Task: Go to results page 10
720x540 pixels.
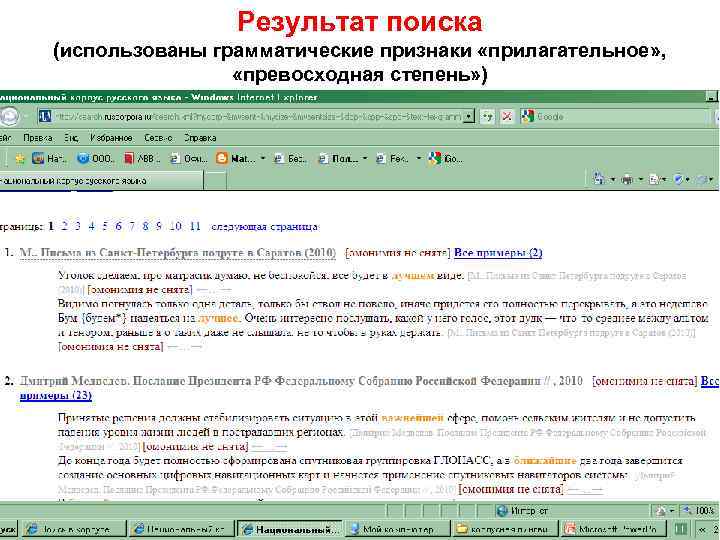Action: click(175, 226)
